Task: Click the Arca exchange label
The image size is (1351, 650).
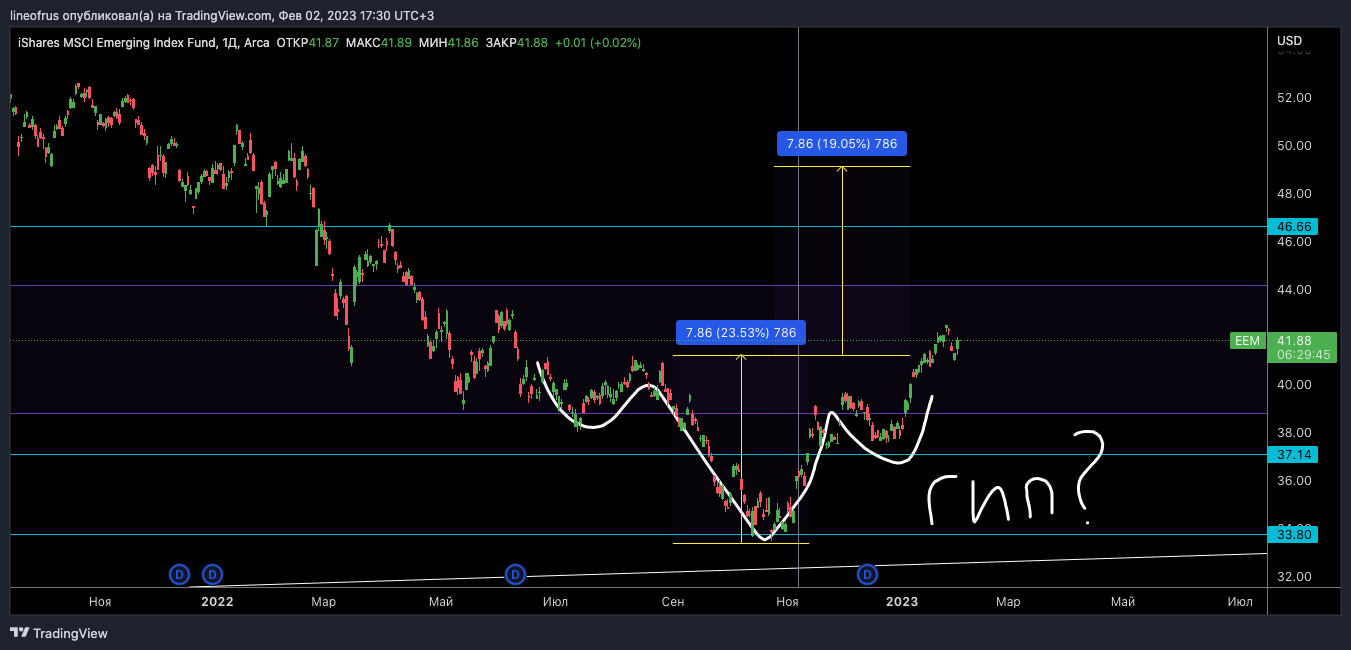Action: [257, 43]
